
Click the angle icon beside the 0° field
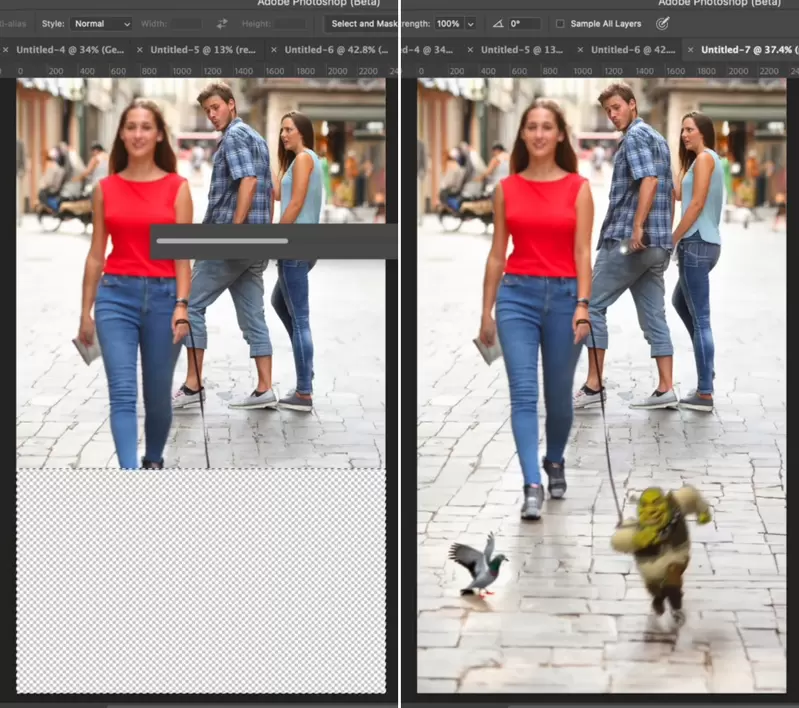[x=498, y=23]
